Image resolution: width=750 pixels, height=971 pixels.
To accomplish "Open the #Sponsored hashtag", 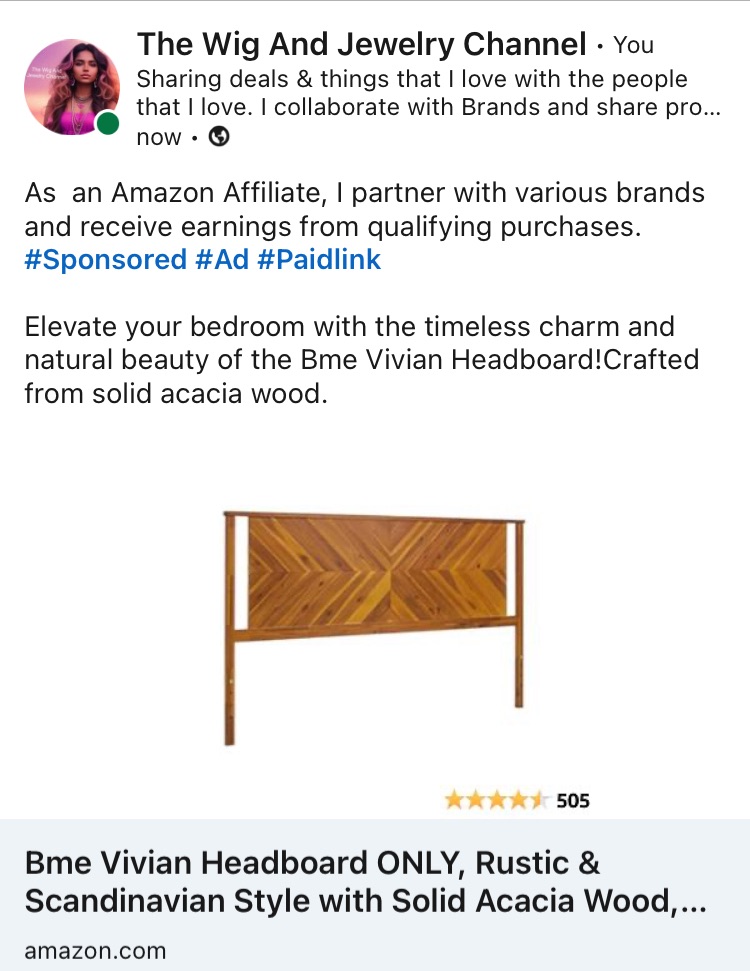I will [105, 260].
